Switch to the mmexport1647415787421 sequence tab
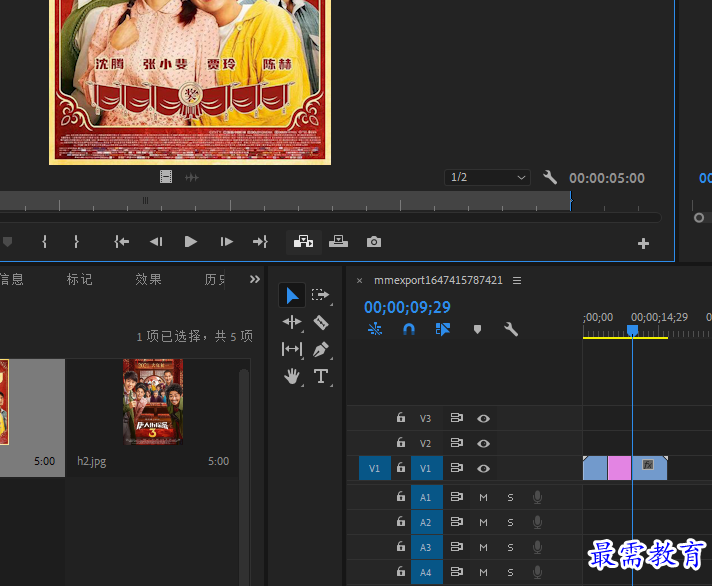The width and height of the screenshot is (712, 586). click(x=438, y=280)
